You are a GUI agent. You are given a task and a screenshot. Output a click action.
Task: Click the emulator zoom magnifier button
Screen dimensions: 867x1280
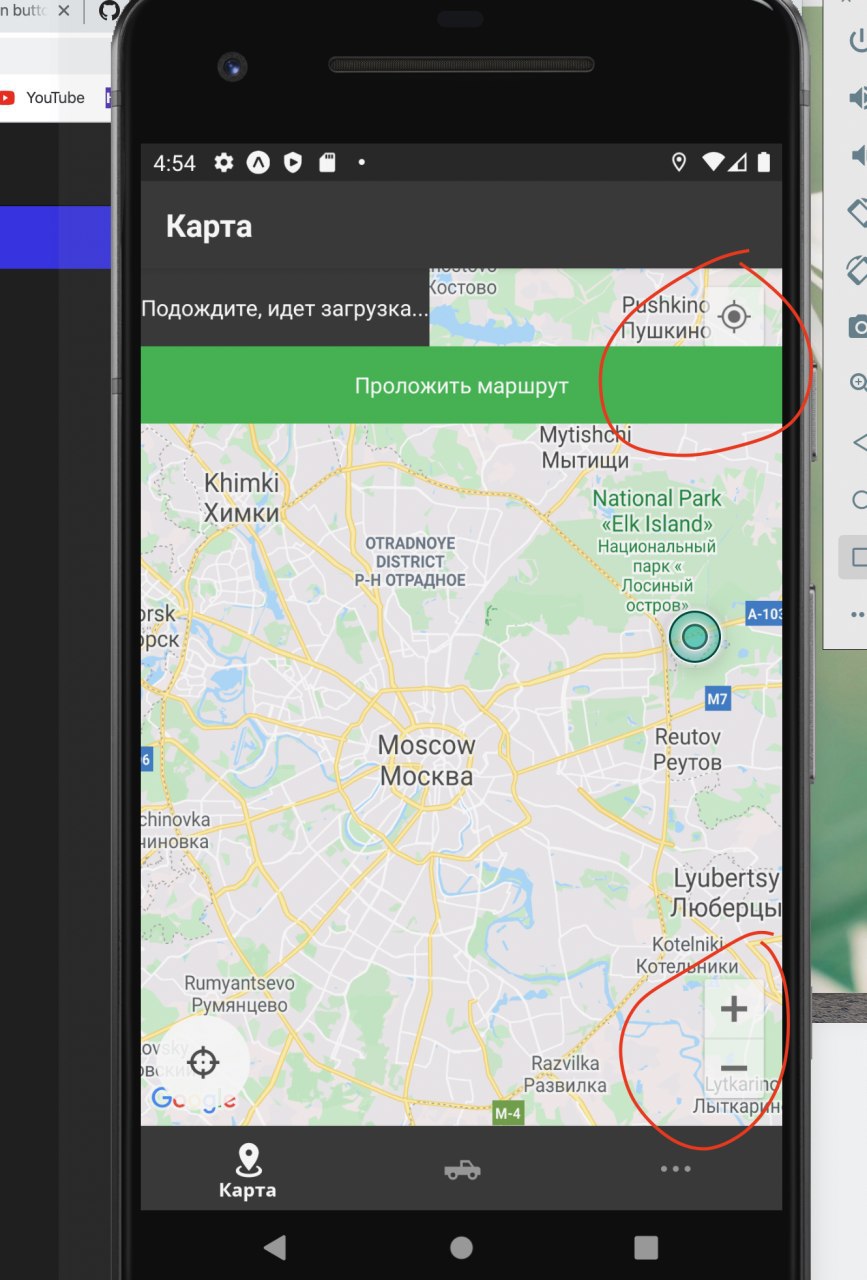pos(858,383)
